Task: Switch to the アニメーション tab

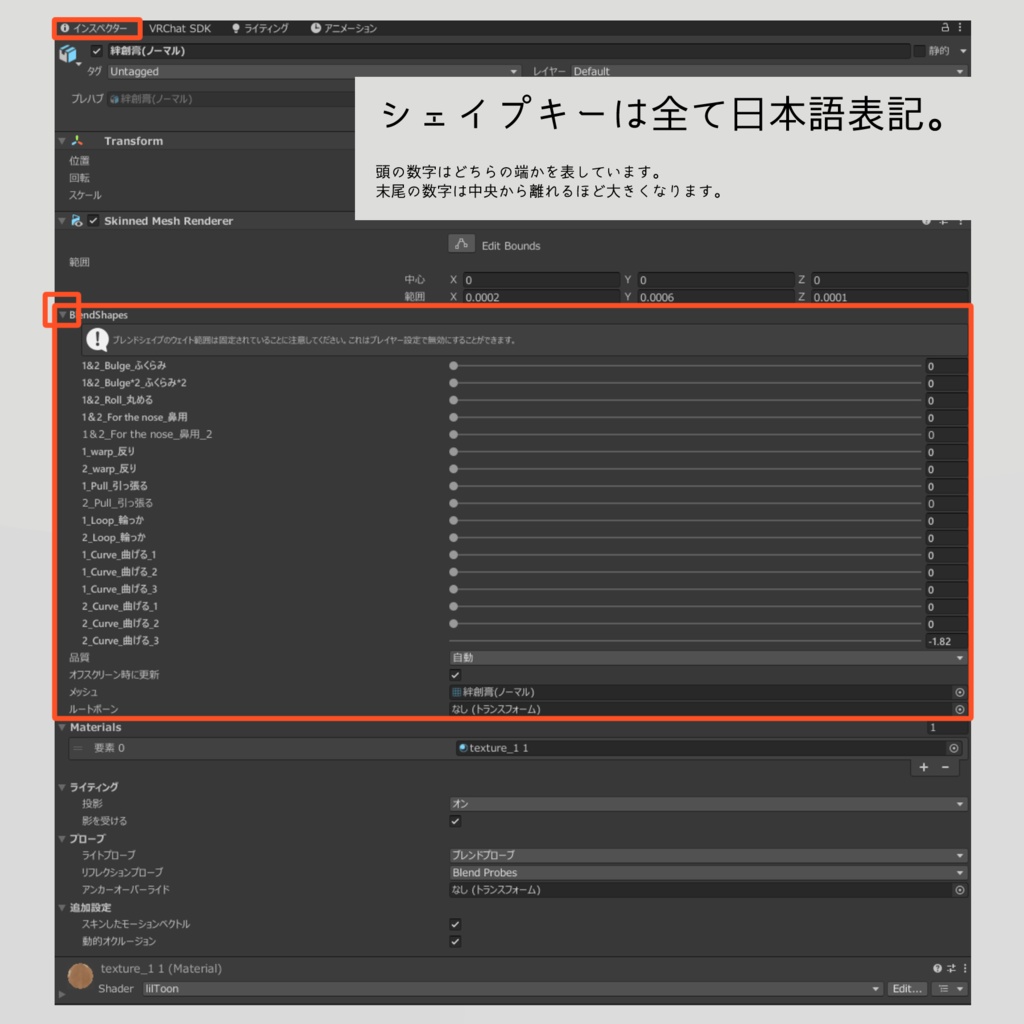Action: (x=344, y=28)
